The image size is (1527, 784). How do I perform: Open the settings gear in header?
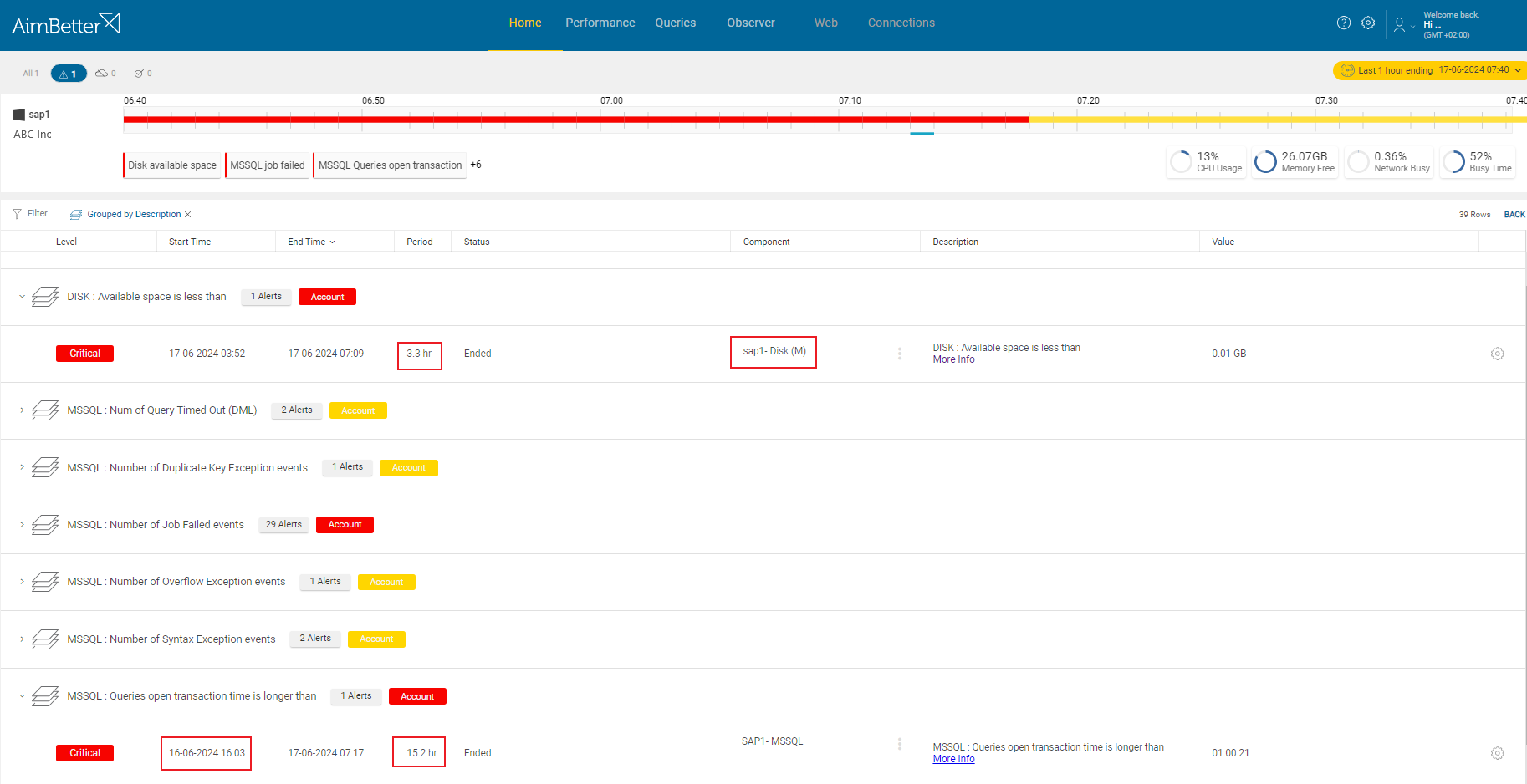click(x=1368, y=23)
